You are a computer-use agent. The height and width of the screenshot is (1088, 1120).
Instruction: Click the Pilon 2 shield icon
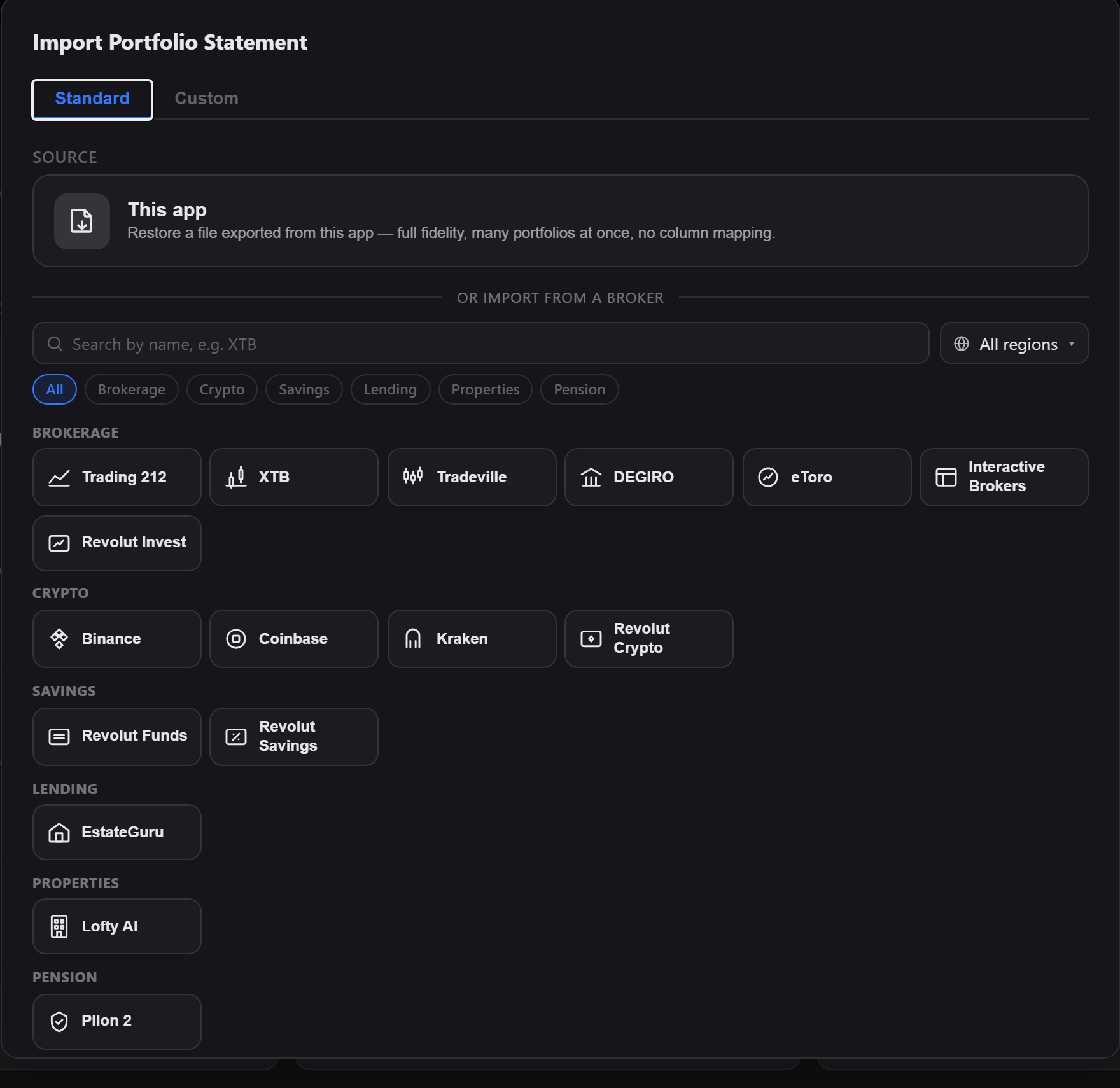click(x=59, y=1022)
